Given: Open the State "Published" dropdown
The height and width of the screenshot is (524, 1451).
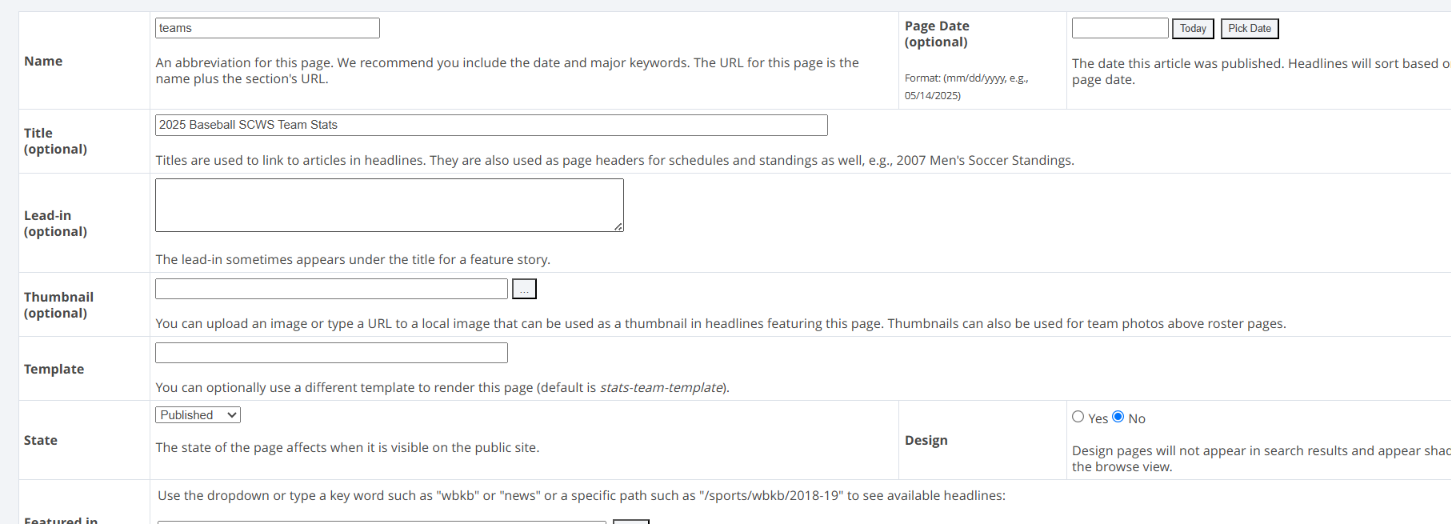Looking at the screenshot, I should click(x=198, y=414).
